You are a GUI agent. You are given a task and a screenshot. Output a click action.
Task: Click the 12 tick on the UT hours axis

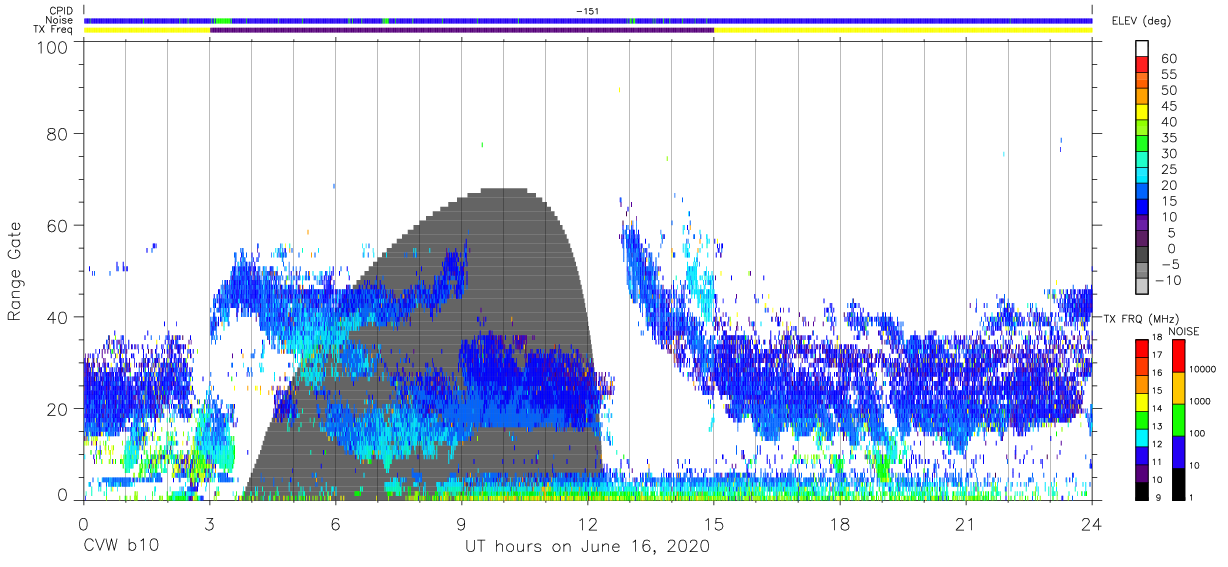[588, 524]
